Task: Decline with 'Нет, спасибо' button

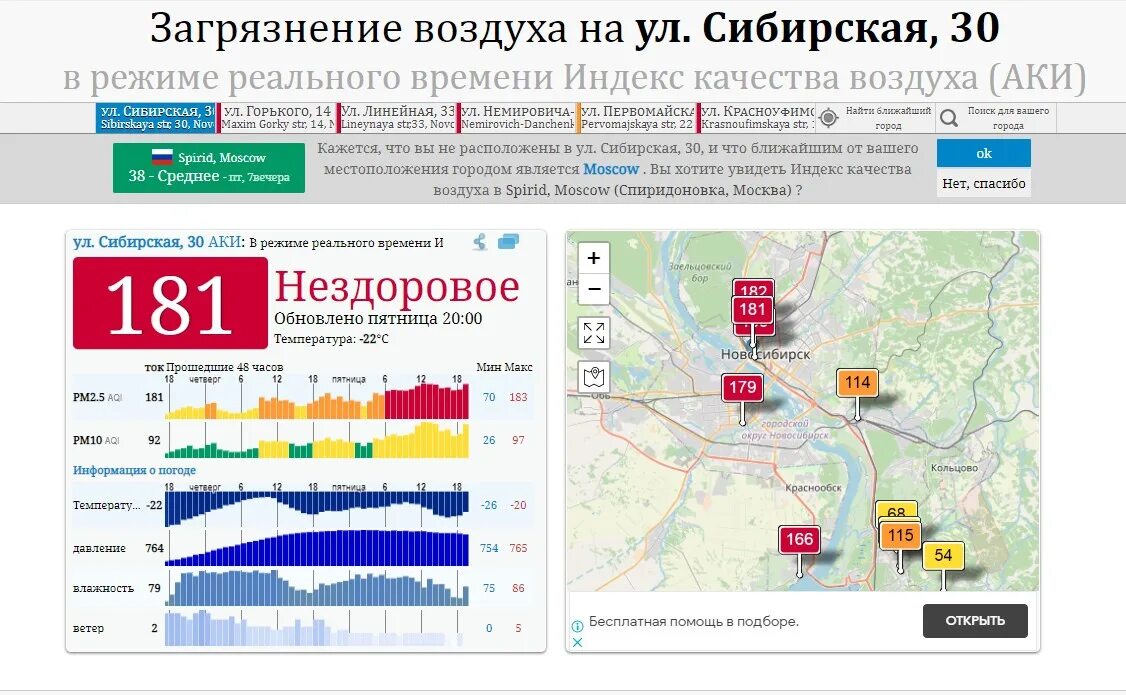Action: tap(983, 184)
